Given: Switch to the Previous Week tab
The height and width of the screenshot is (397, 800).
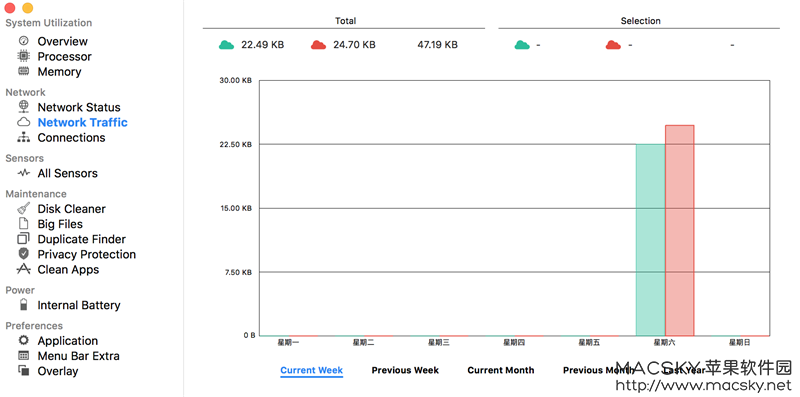Looking at the screenshot, I should [405, 370].
